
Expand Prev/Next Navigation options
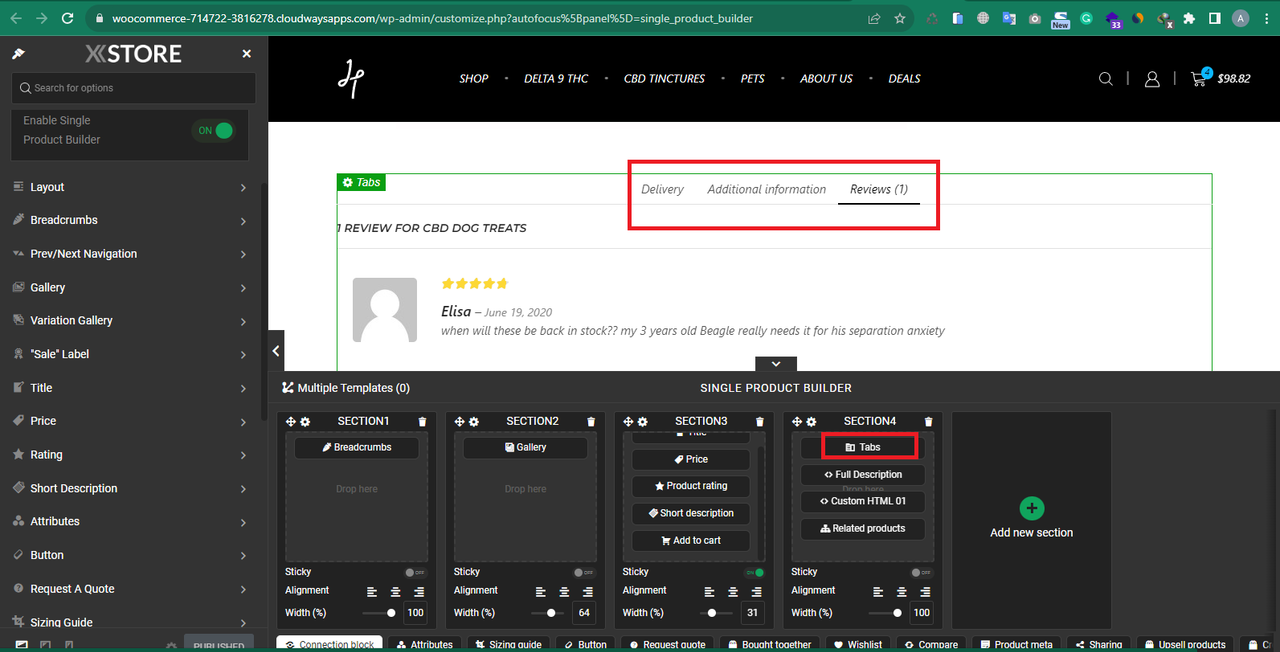130,254
